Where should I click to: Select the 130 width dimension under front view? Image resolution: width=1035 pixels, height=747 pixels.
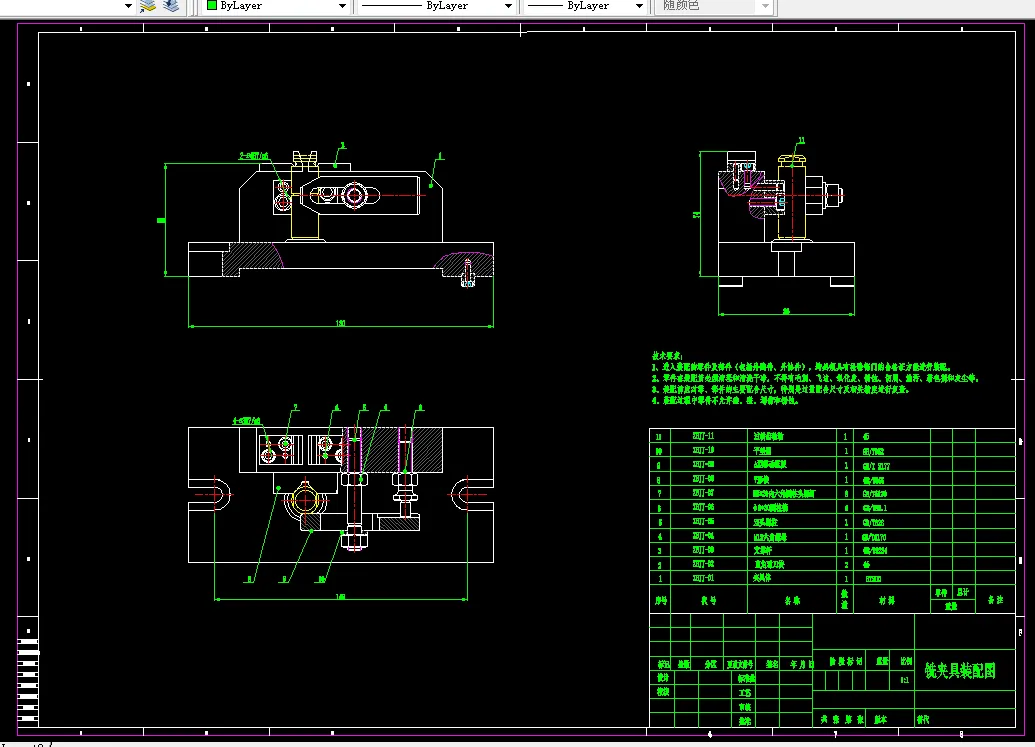pyautogui.click(x=341, y=323)
